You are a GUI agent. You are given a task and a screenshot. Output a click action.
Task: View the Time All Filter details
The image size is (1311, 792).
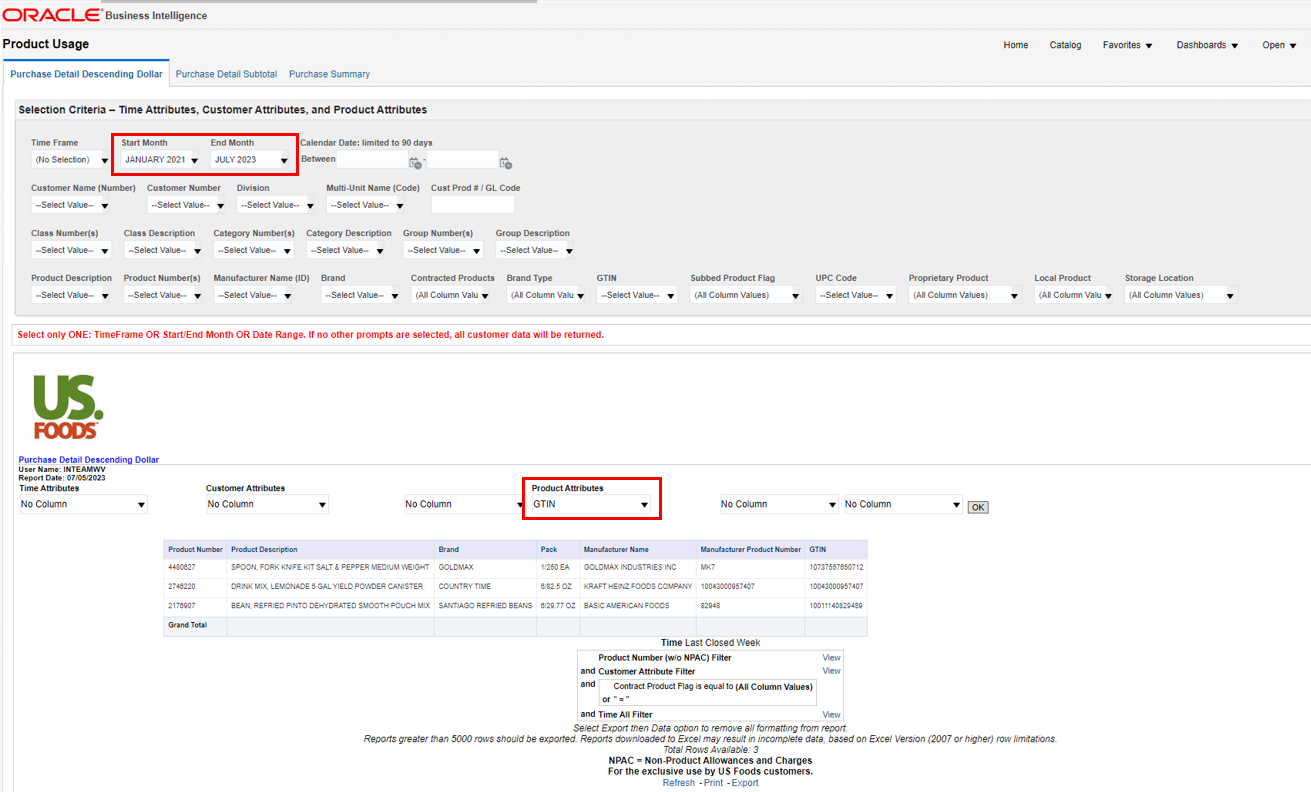point(830,714)
